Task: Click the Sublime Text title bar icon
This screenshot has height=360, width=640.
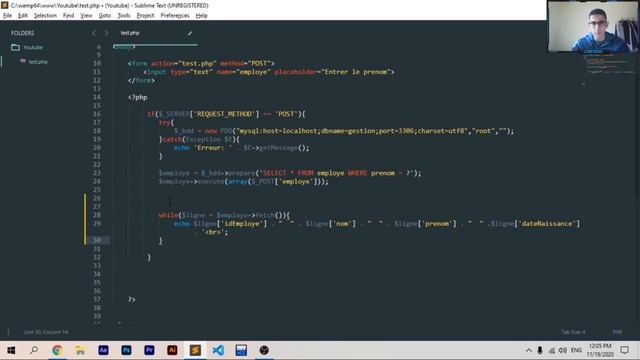Action: click(5, 5)
